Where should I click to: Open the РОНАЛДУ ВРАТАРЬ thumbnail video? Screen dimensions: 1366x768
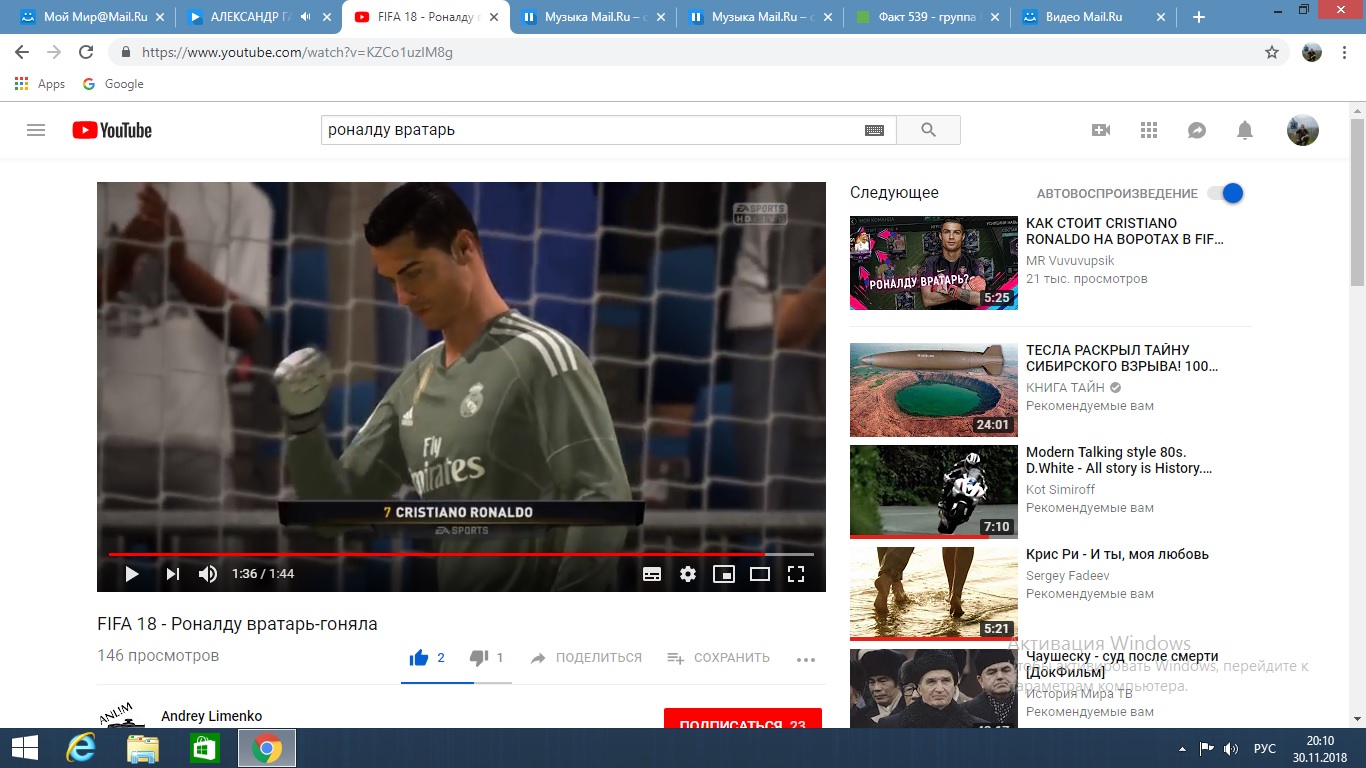934,263
